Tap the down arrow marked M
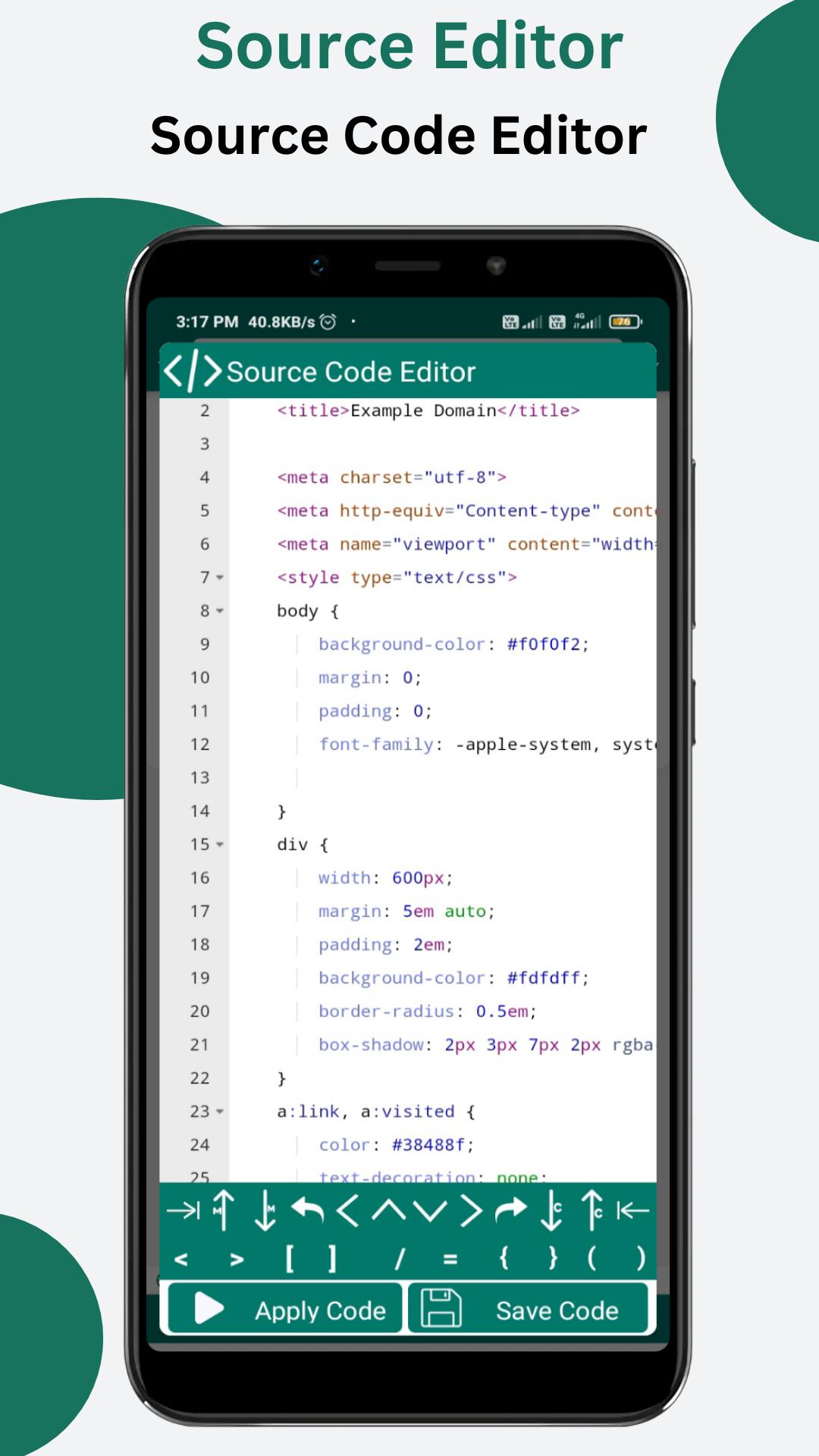819x1456 pixels. point(265,1210)
